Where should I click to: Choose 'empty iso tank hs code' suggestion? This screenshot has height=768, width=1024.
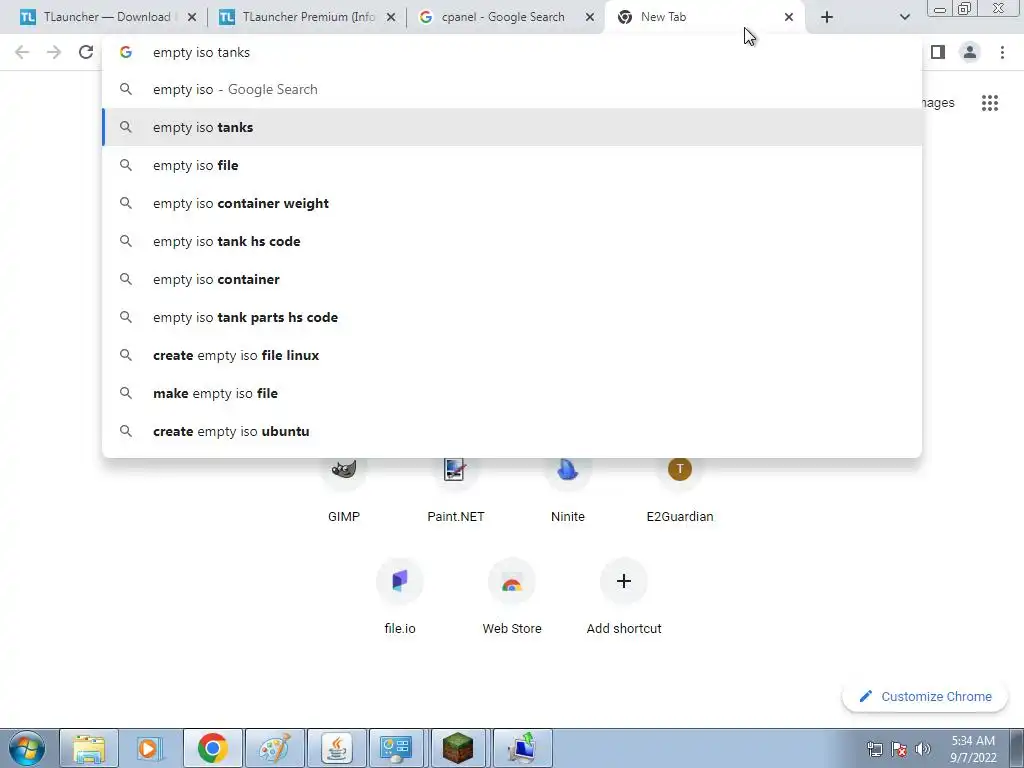pos(512,241)
